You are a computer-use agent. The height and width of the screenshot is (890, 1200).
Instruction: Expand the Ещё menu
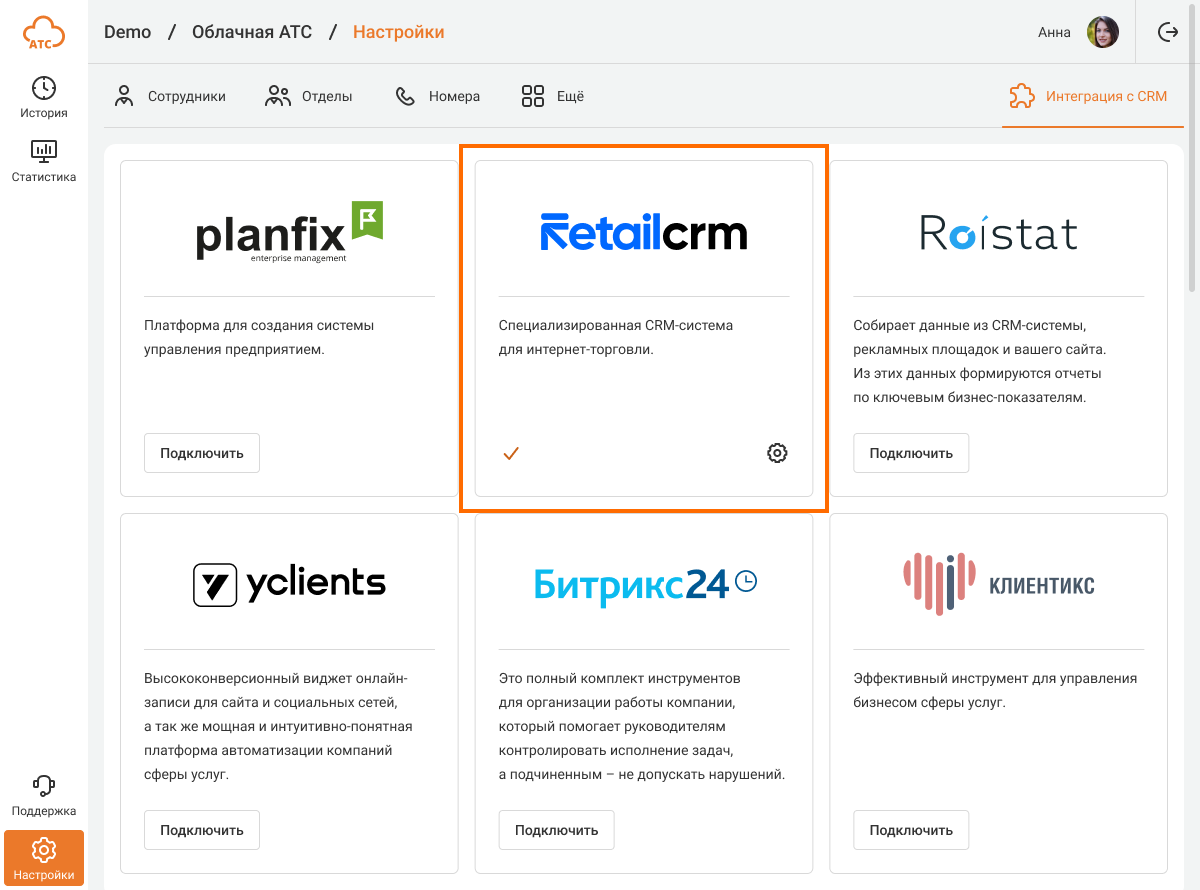point(552,97)
